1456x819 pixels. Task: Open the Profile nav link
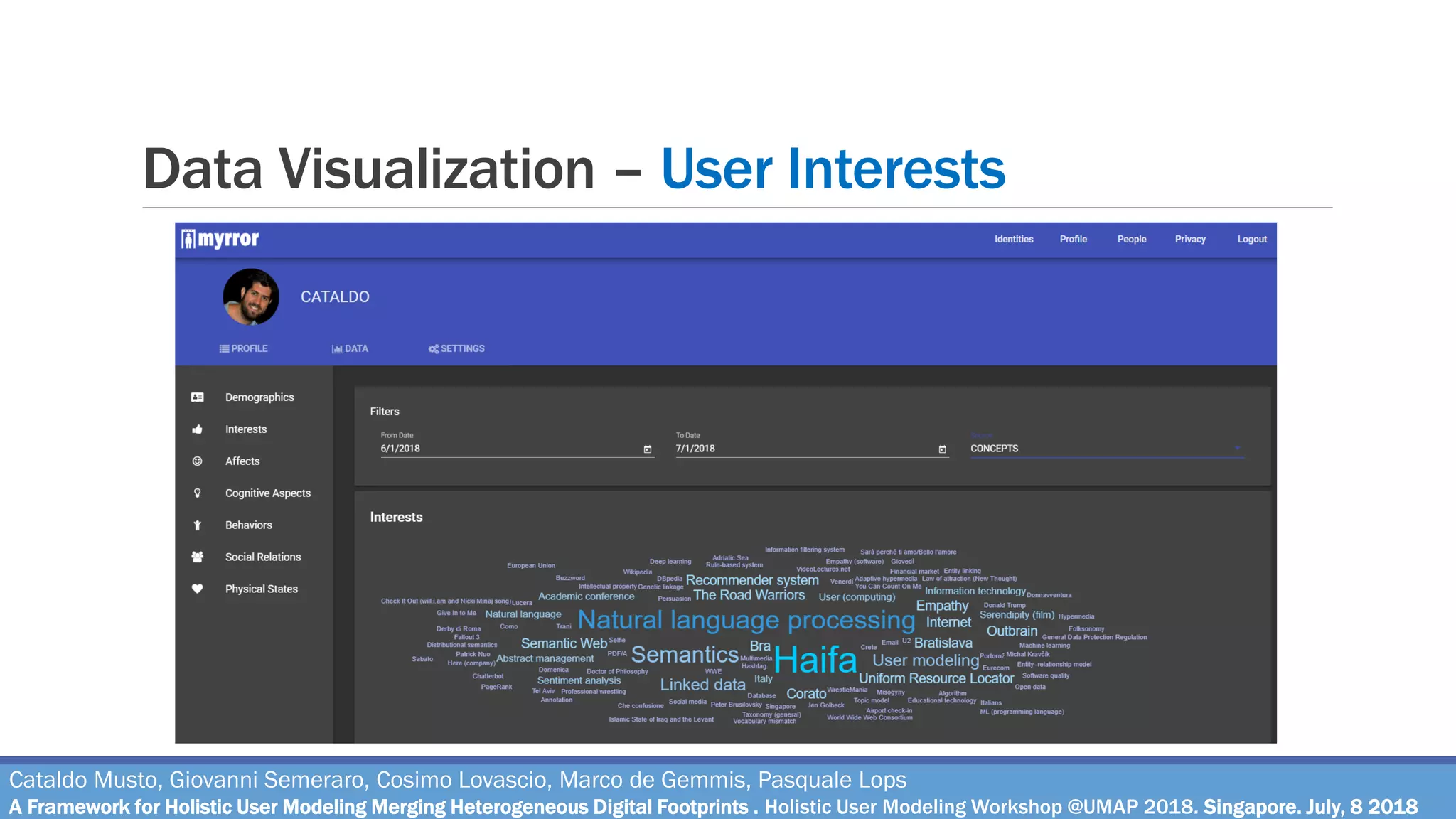[1074, 240]
